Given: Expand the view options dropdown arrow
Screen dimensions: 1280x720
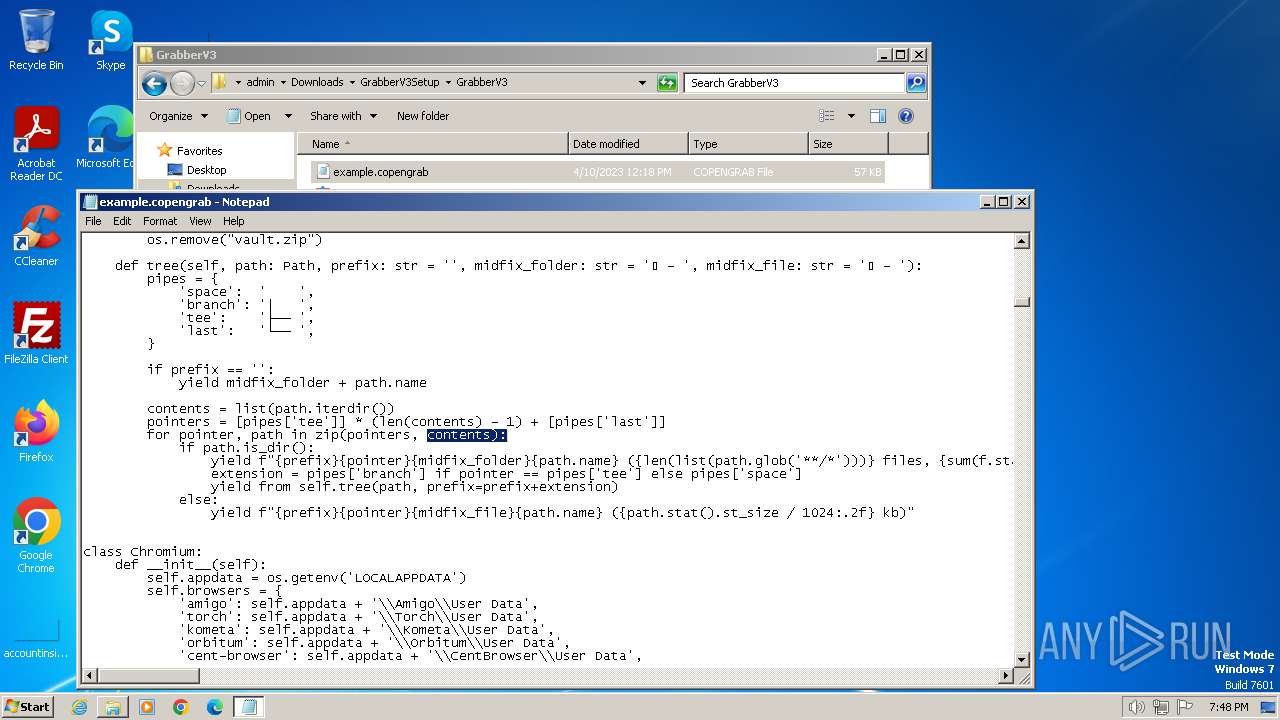Looking at the screenshot, I should (x=851, y=116).
